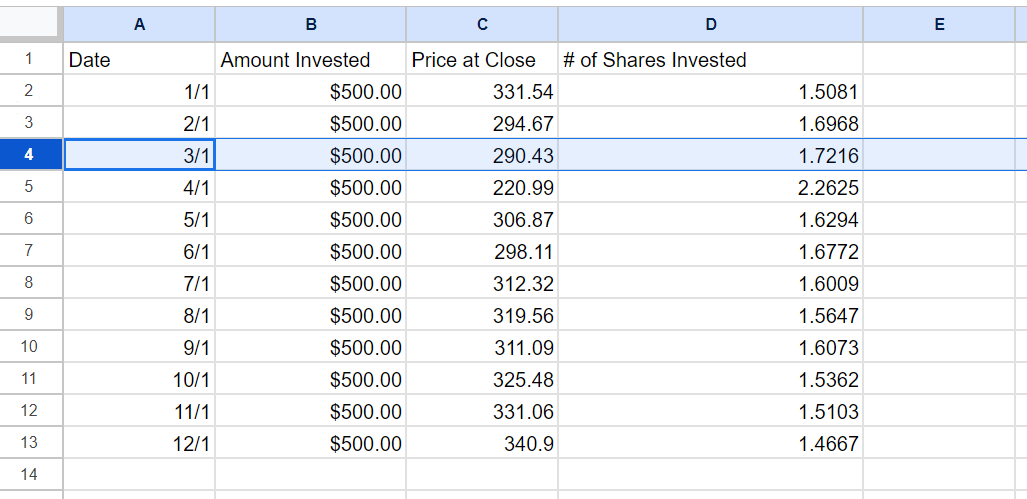Image resolution: width=1027 pixels, height=499 pixels.
Task: Select column B header
Action: coord(311,25)
